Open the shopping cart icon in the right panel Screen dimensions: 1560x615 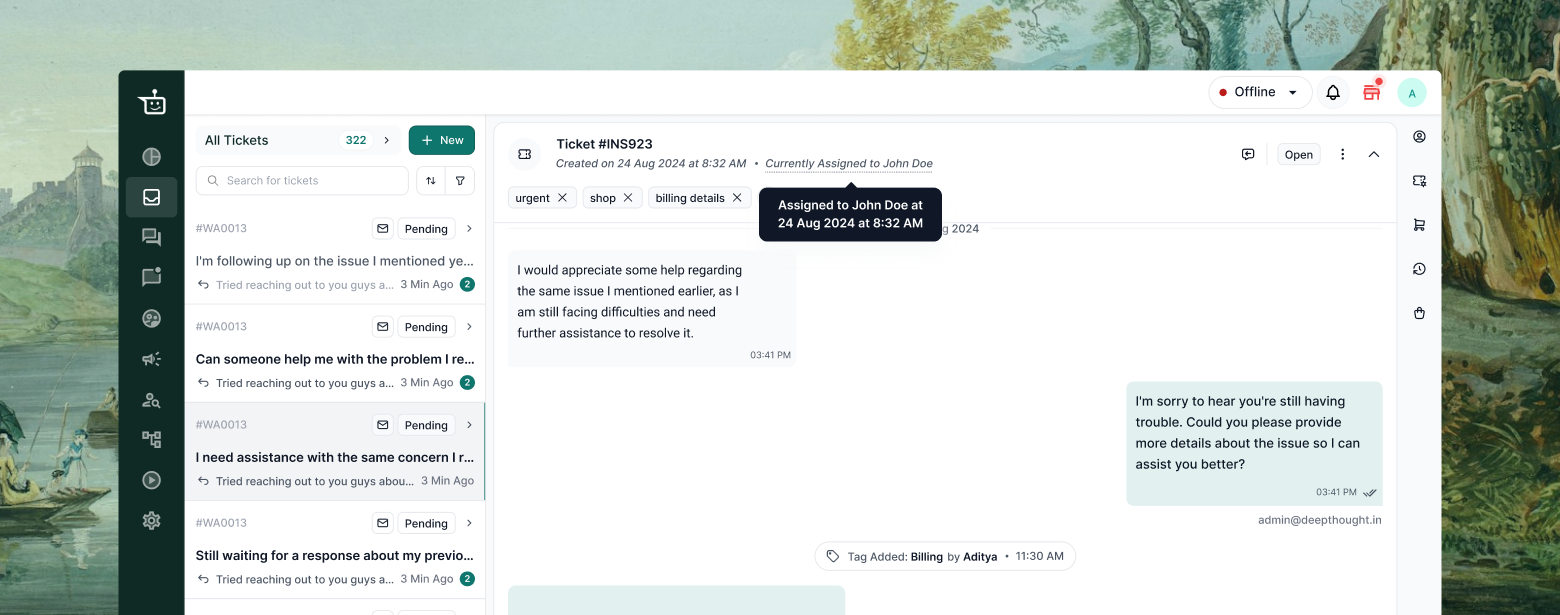coord(1419,225)
